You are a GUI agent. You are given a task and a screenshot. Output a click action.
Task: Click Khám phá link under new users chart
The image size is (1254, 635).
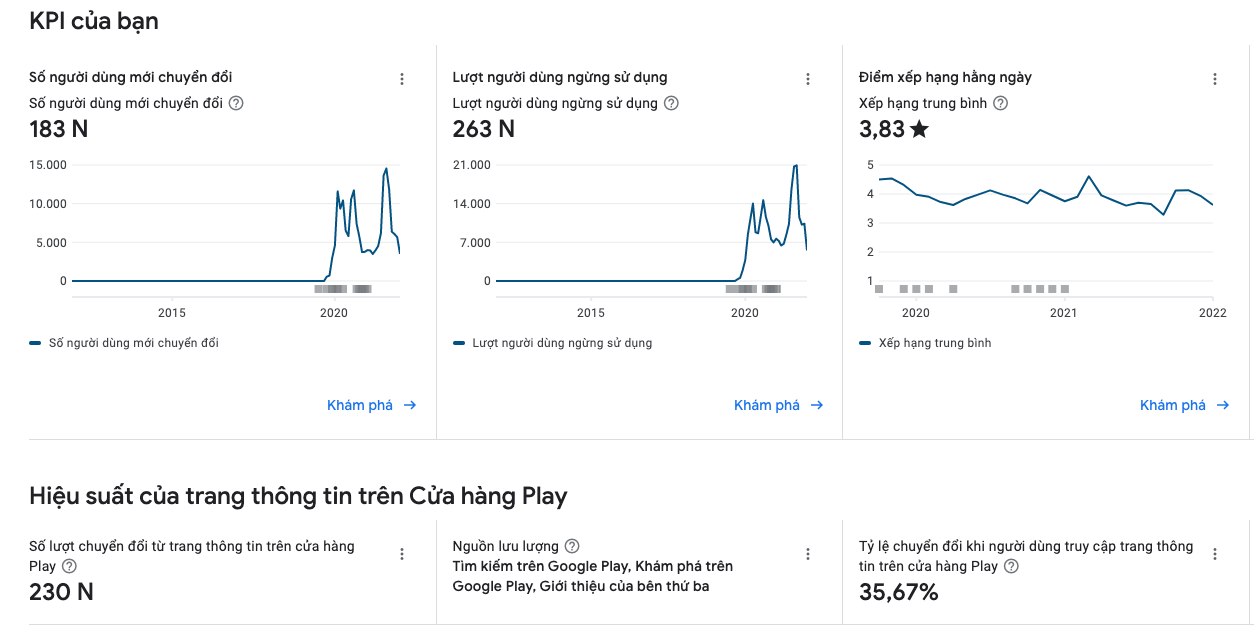(371, 405)
